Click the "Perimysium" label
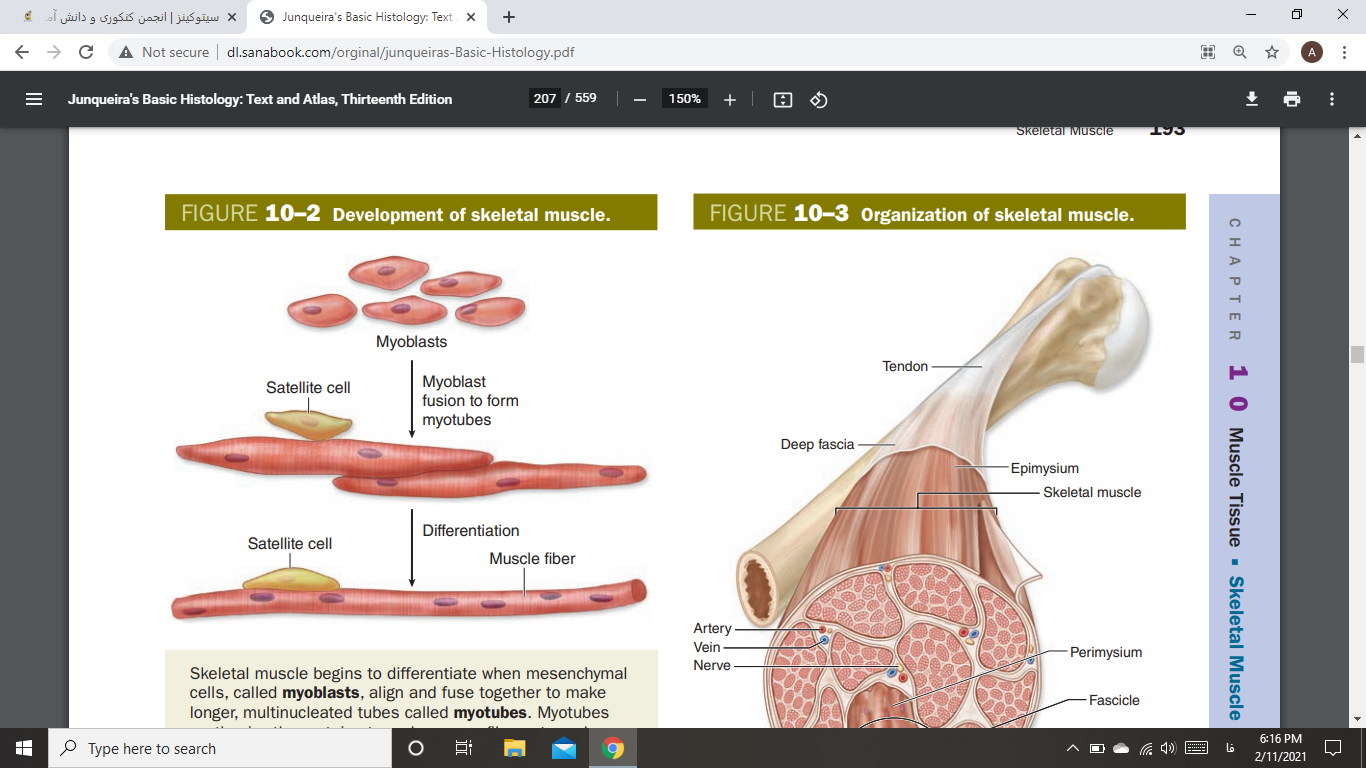The width and height of the screenshot is (1366, 768). point(1106,652)
